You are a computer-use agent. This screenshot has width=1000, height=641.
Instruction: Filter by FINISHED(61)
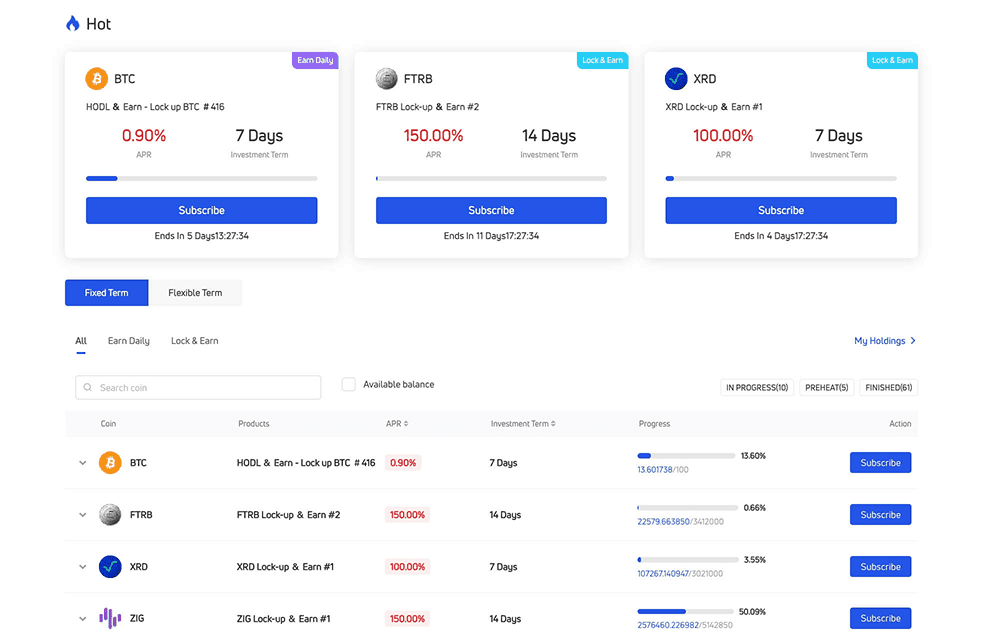[x=888, y=387]
